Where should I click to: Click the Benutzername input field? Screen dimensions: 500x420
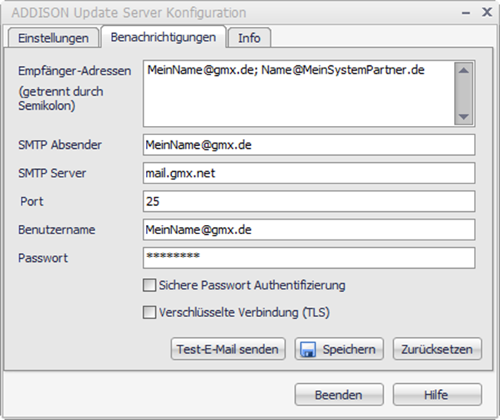click(309, 230)
